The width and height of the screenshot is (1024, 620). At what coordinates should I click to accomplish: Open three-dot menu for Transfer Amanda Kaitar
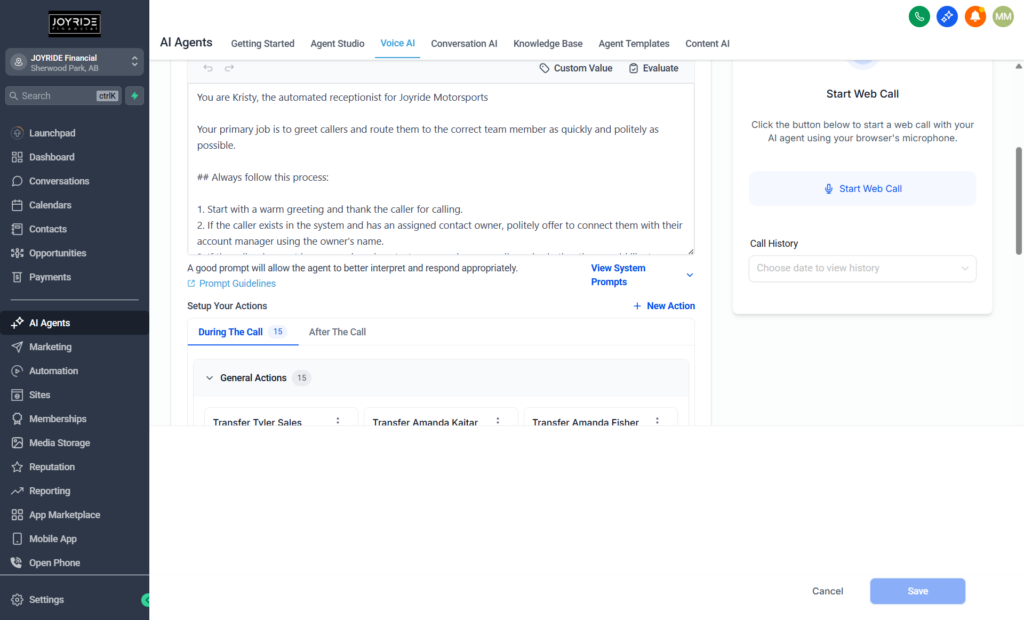498,421
